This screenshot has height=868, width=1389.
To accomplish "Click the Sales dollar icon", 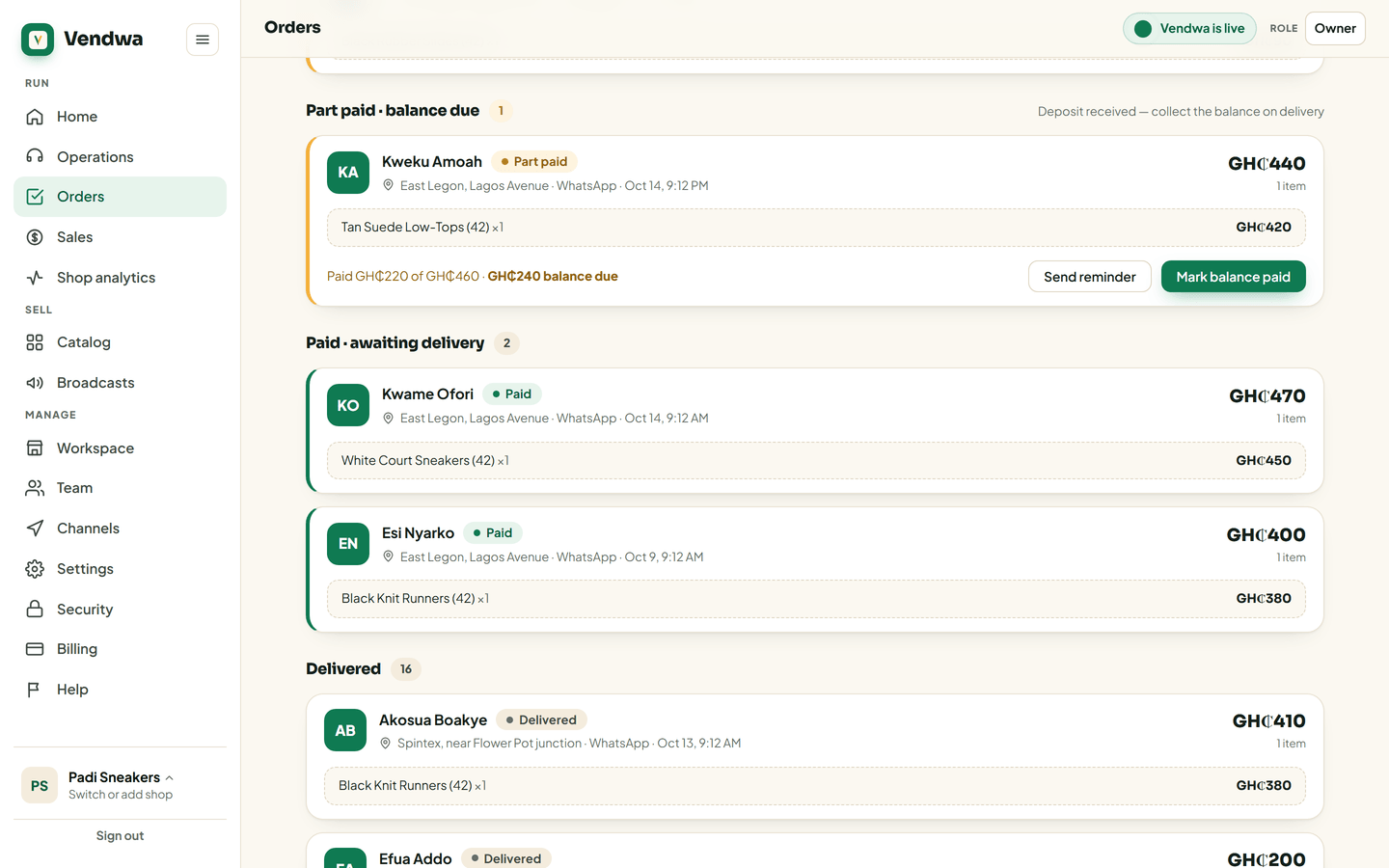I will coord(35,237).
